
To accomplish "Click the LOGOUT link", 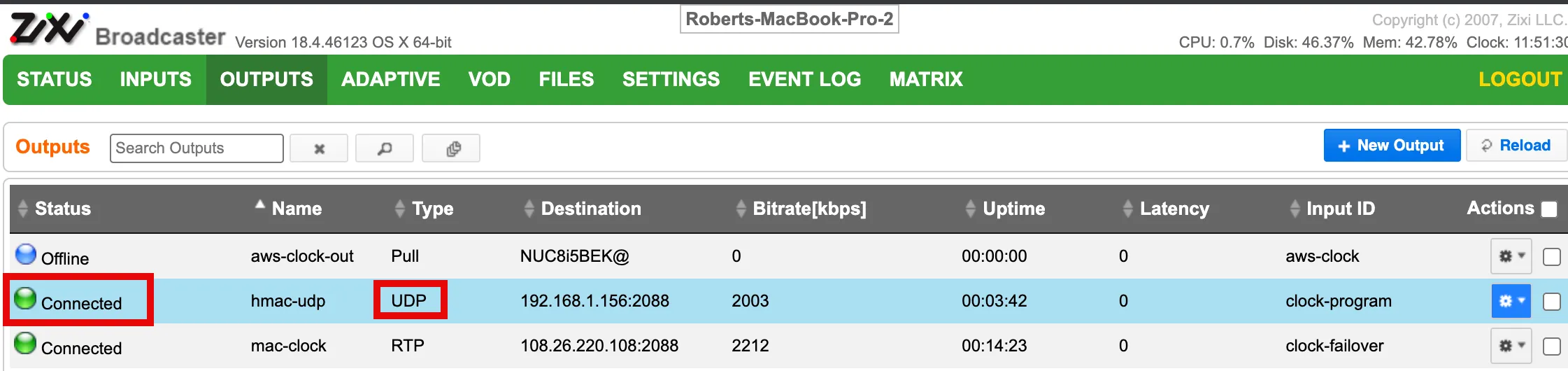I will tap(1520, 79).
